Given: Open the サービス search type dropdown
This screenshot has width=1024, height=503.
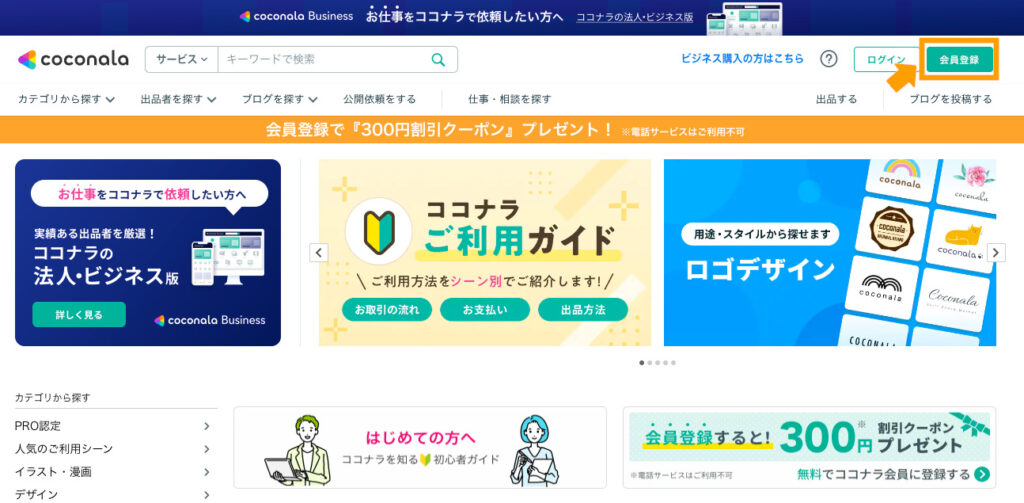Looking at the screenshot, I should (182, 59).
